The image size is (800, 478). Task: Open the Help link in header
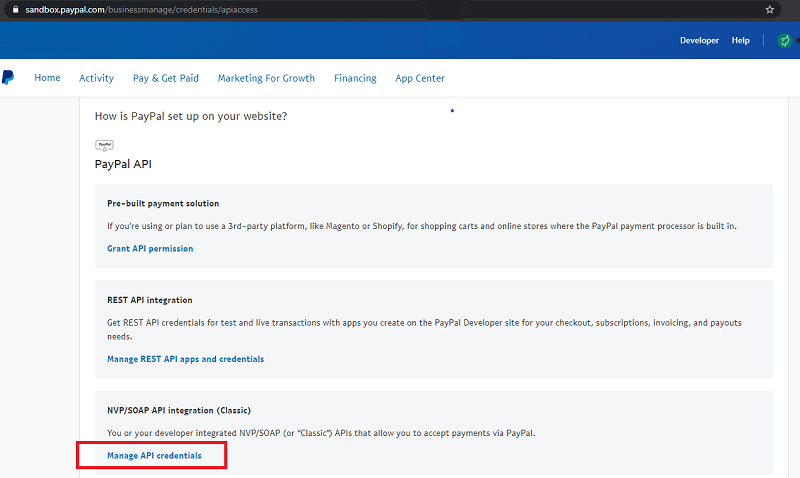[x=740, y=40]
